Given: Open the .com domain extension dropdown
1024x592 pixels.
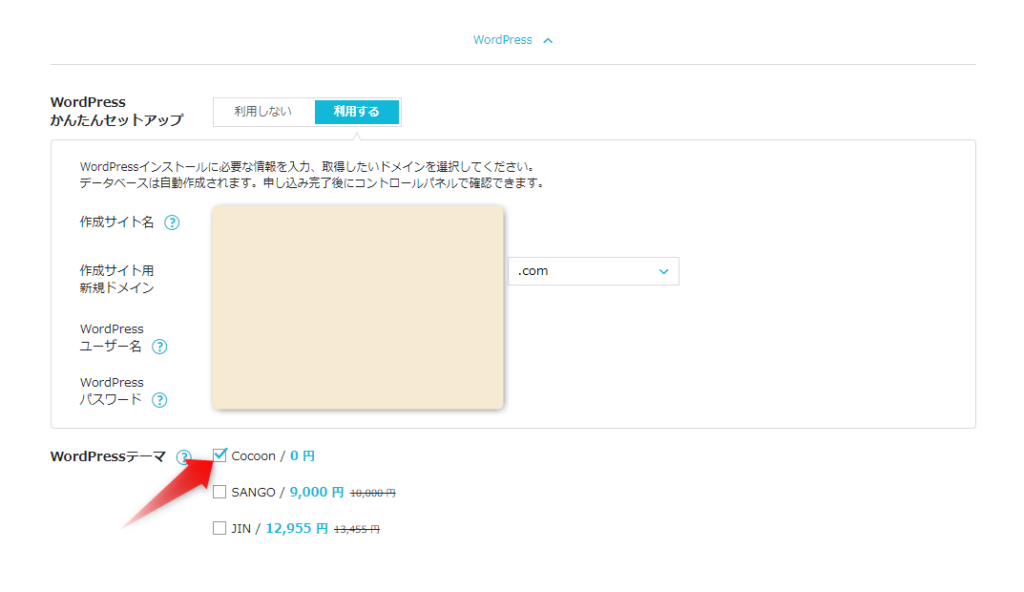Looking at the screenshot, I should [x=594, y=271].
